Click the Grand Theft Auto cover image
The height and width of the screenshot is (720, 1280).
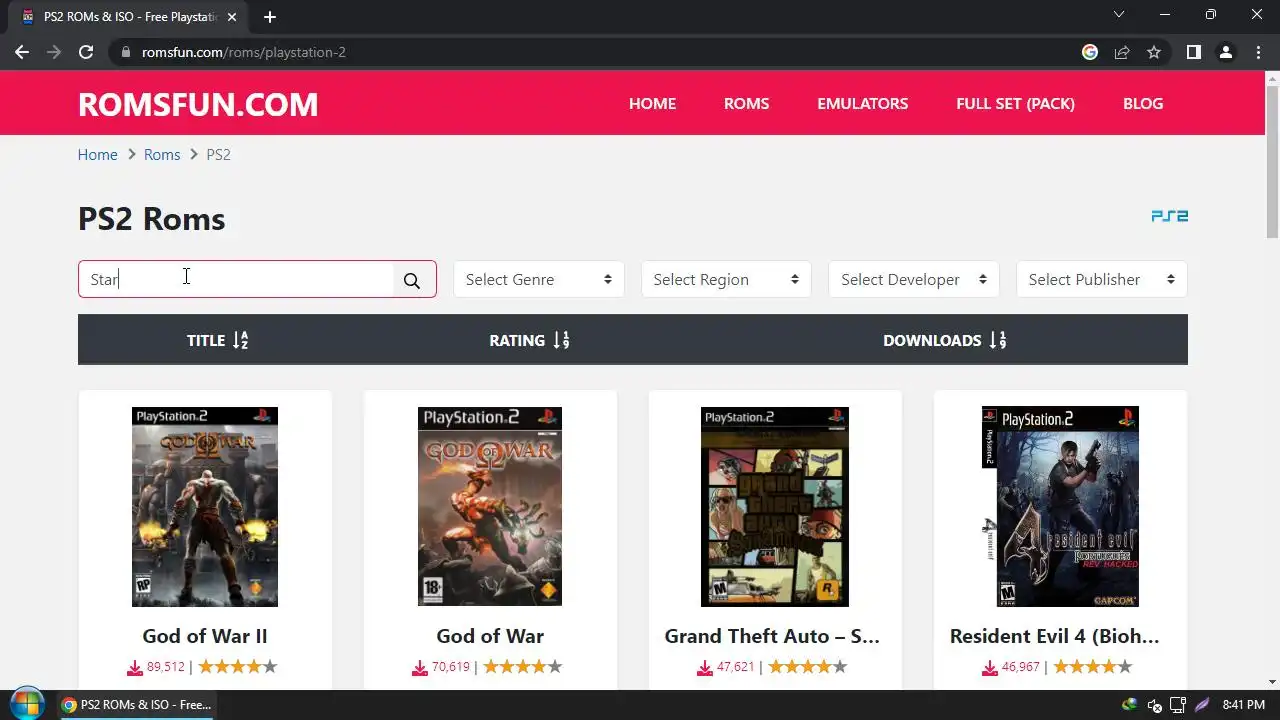[775, 507]
